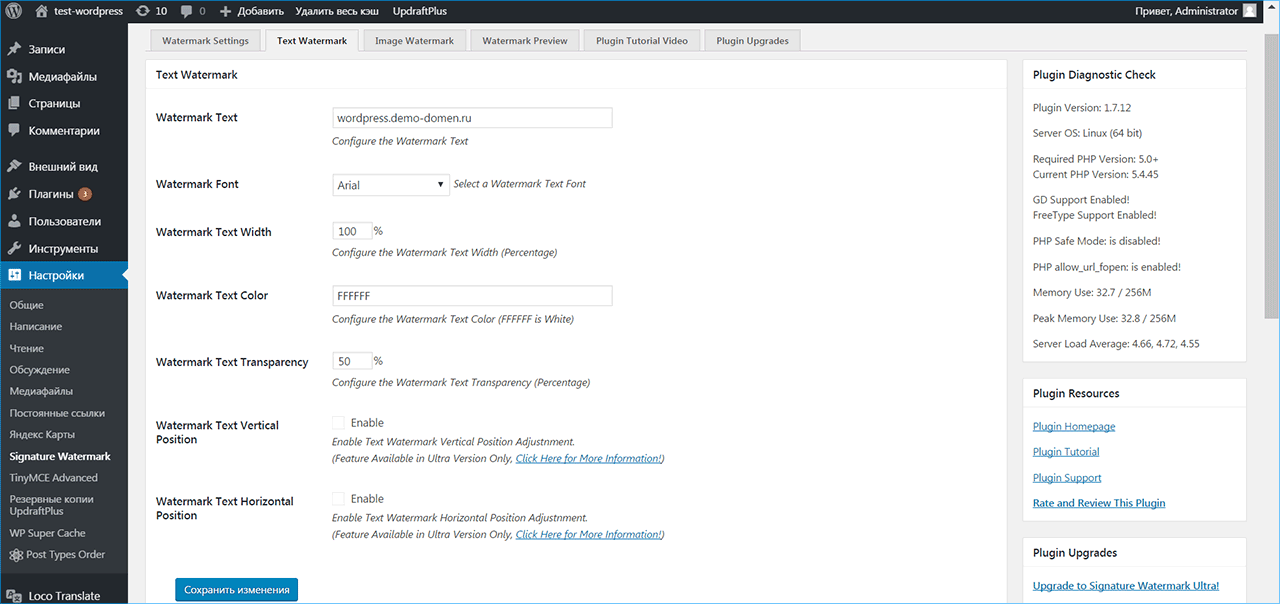Open Медиафайлы section icon in sidebar
The height and width of the screenshot is (604, 1280).
click(x=14, y=76)
